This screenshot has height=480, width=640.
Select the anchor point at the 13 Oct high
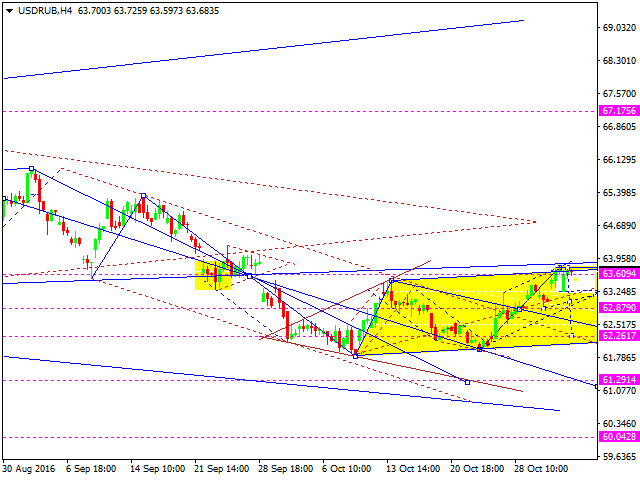click(x=392, y=280)
